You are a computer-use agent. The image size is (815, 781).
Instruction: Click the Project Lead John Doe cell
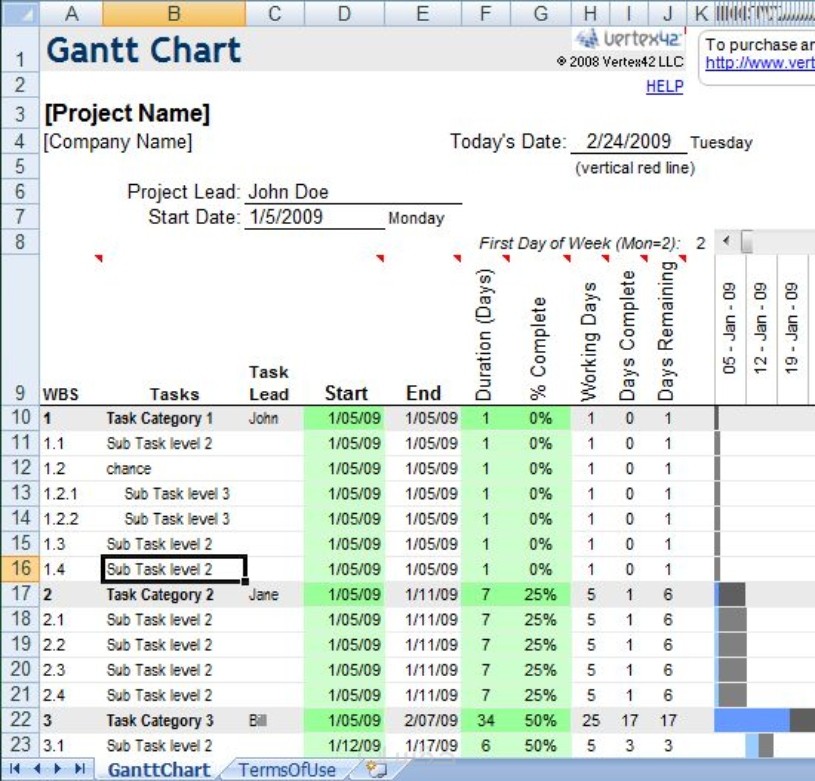tap(353, 192)
